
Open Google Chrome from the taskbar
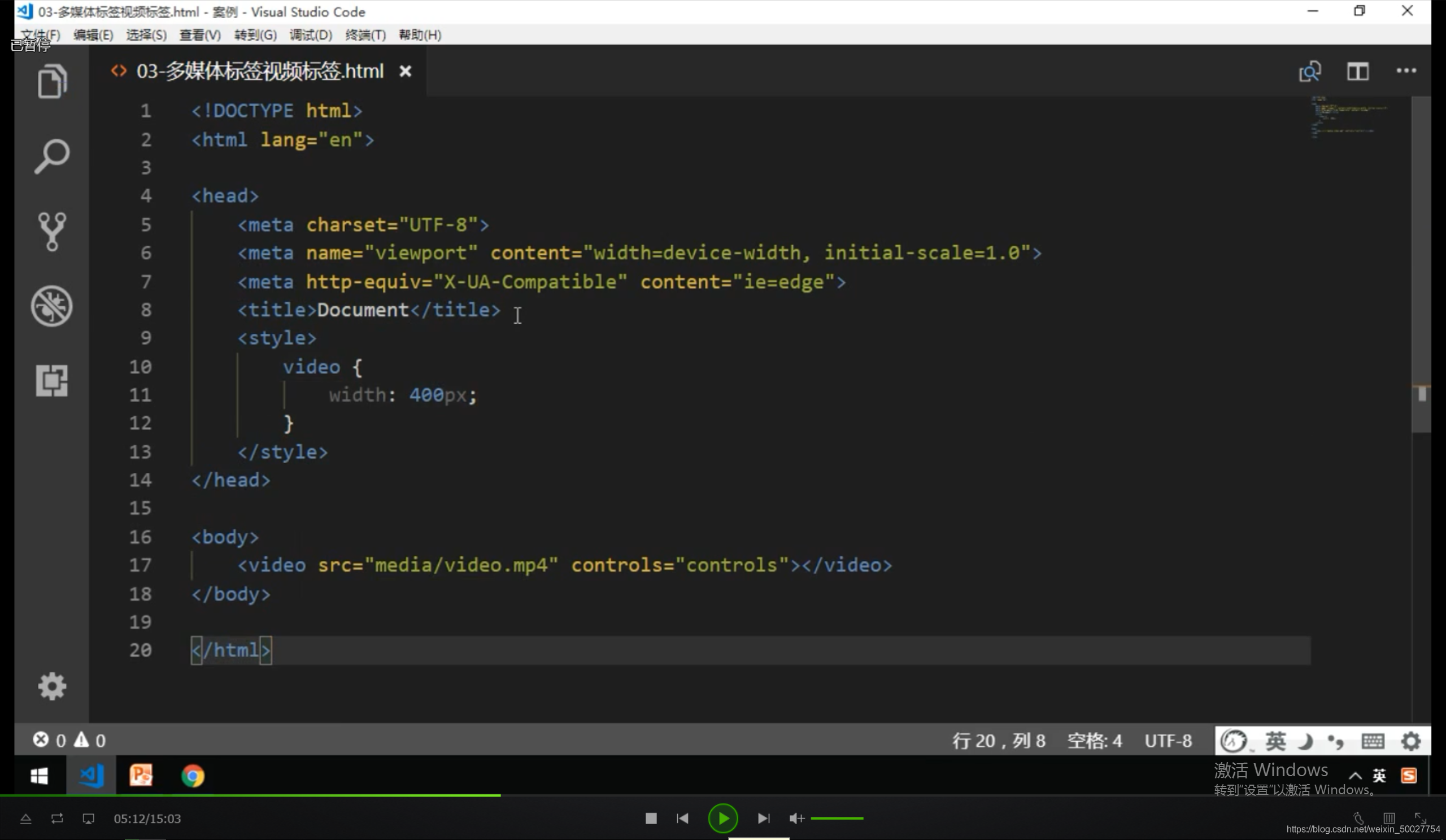coord(193,776)
